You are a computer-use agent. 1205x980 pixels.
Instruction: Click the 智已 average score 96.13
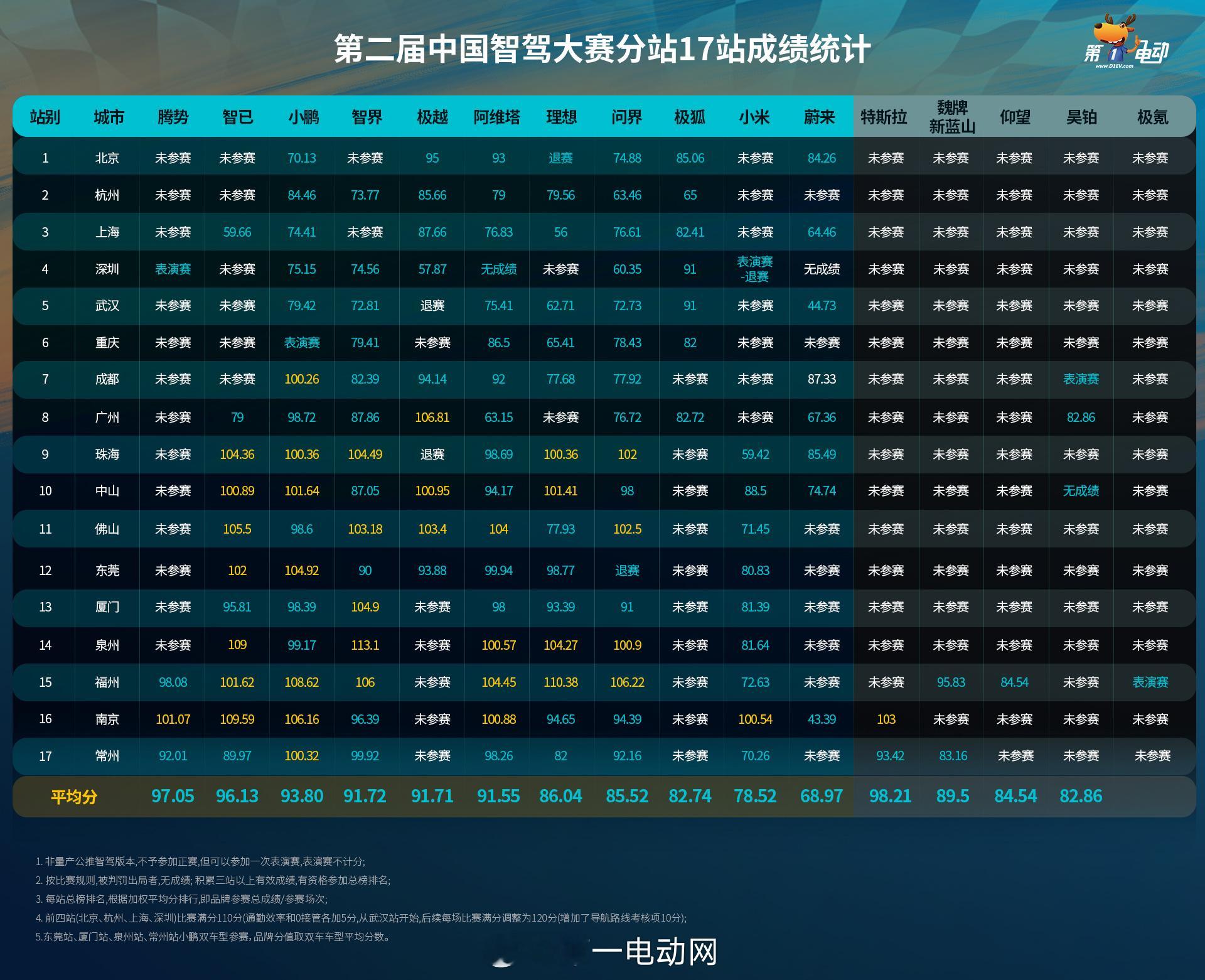[x=237, y=796]
